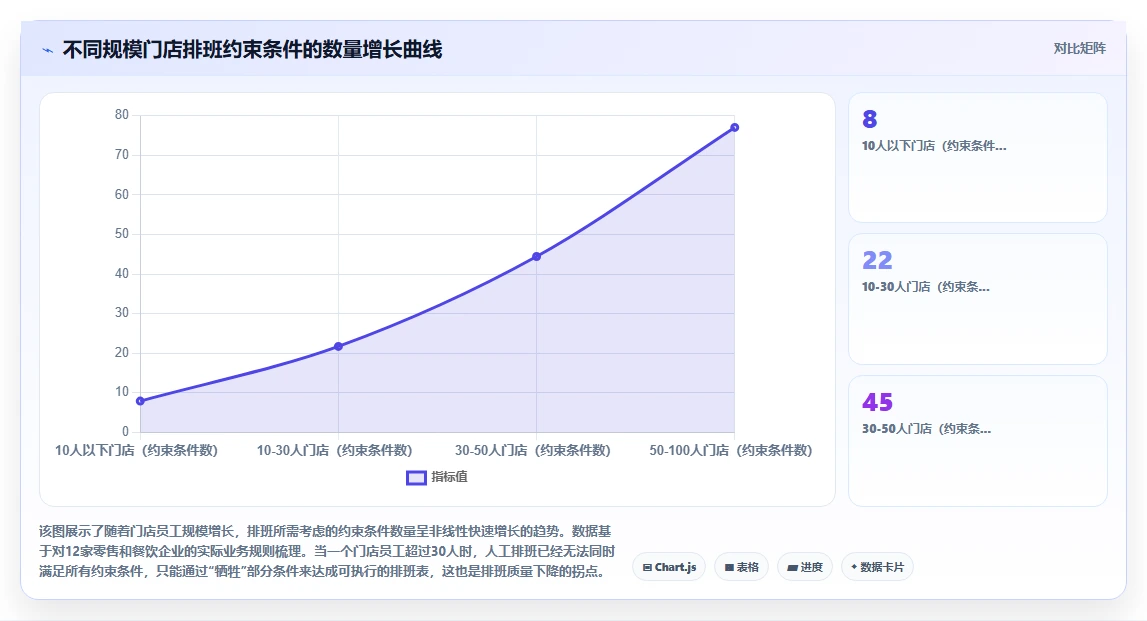Click the card caption 10-30人门店（约束条...
This screenshot has height=621, width=1147.
925,287
